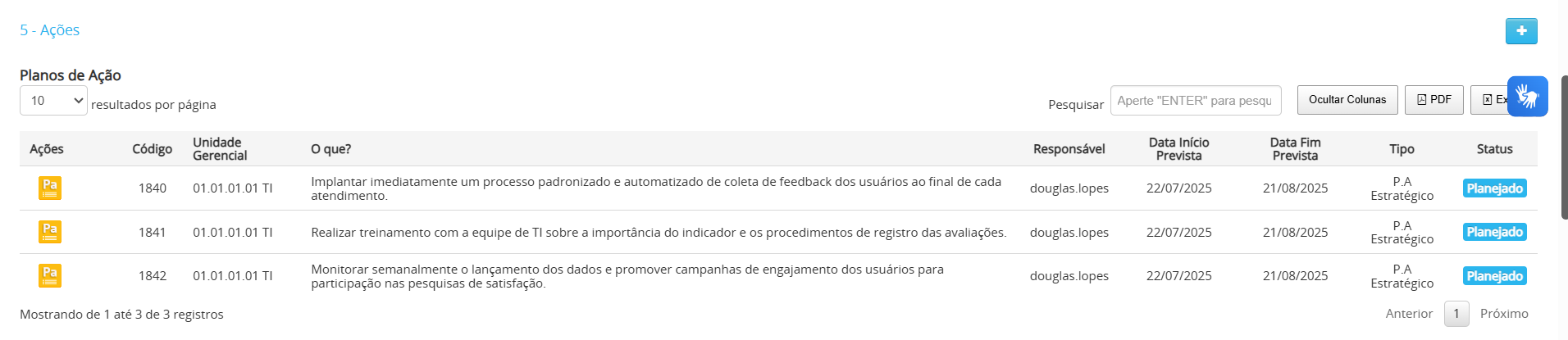Go to page 1 in pagination

coord(1456,314)
